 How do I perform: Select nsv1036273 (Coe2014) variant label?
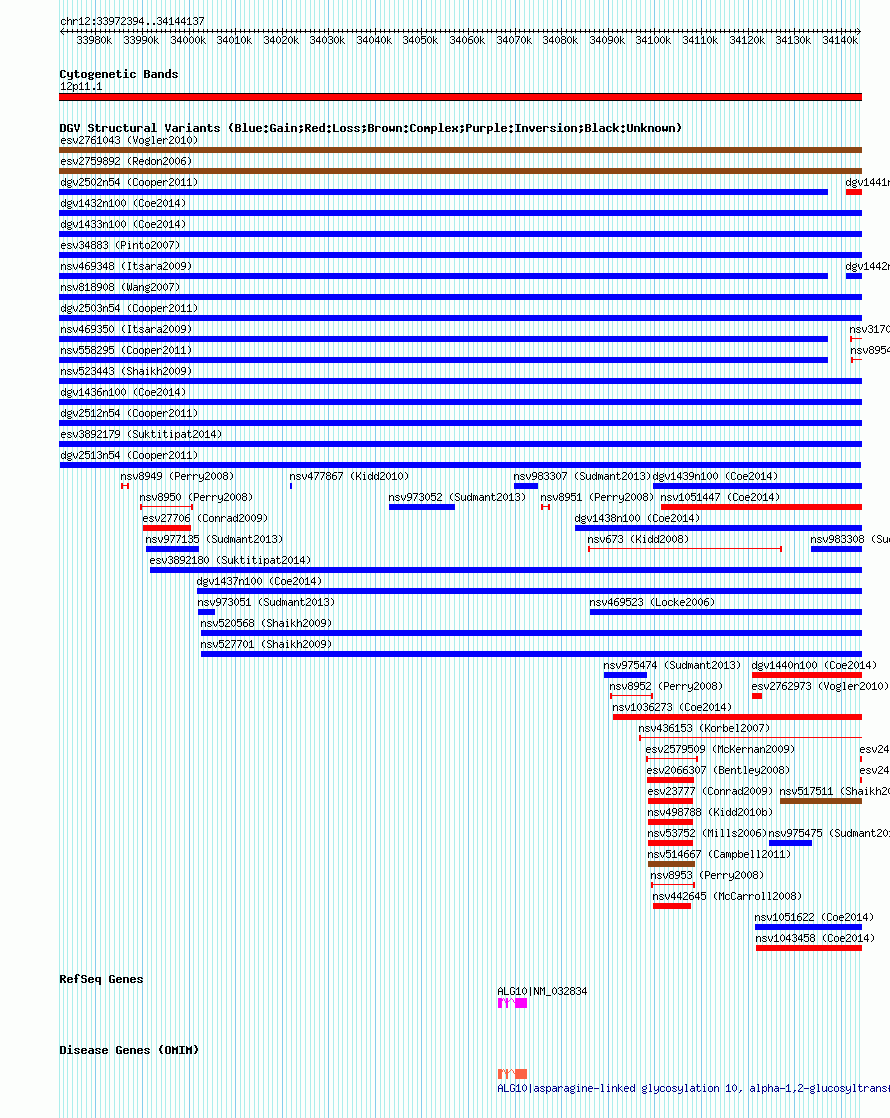pyautogui.click(x=672, y=707)
